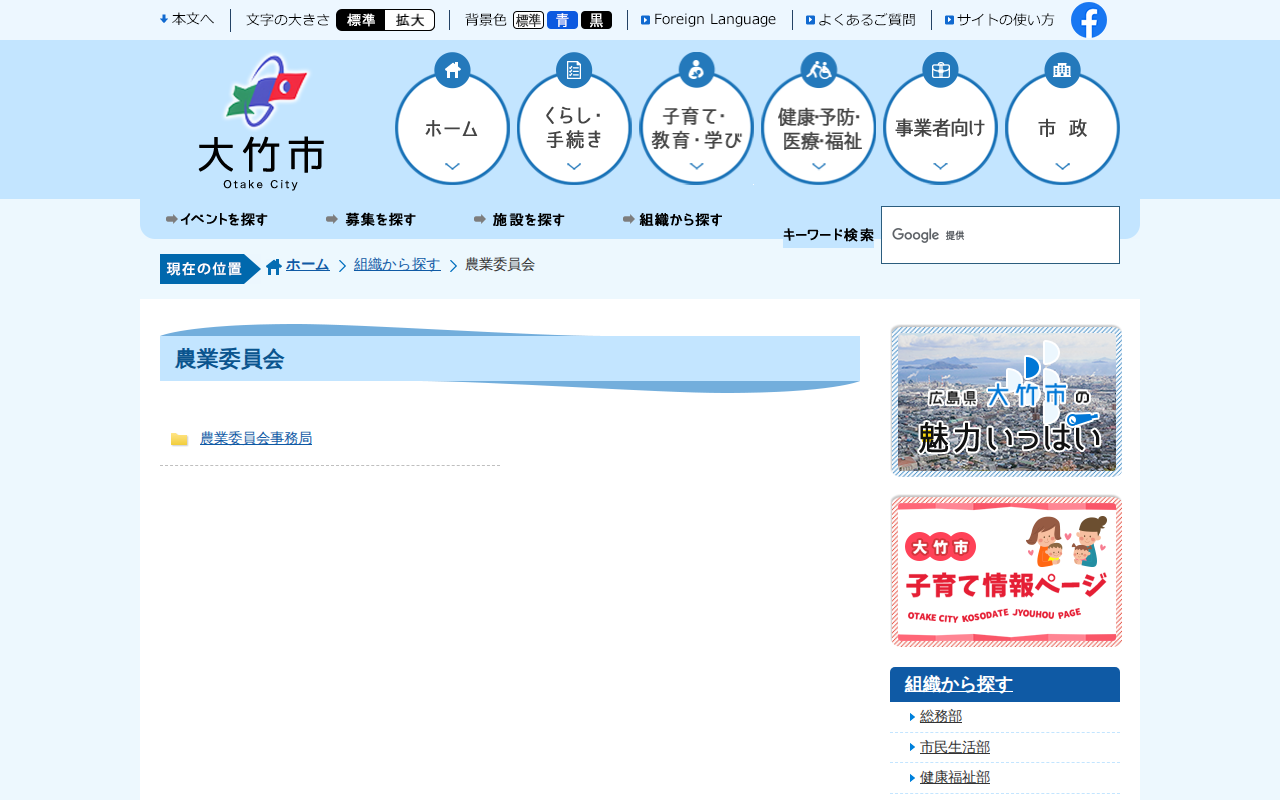Click 募集を探す
Viewport: 1280px width, 800px height.
pos(371,220)
